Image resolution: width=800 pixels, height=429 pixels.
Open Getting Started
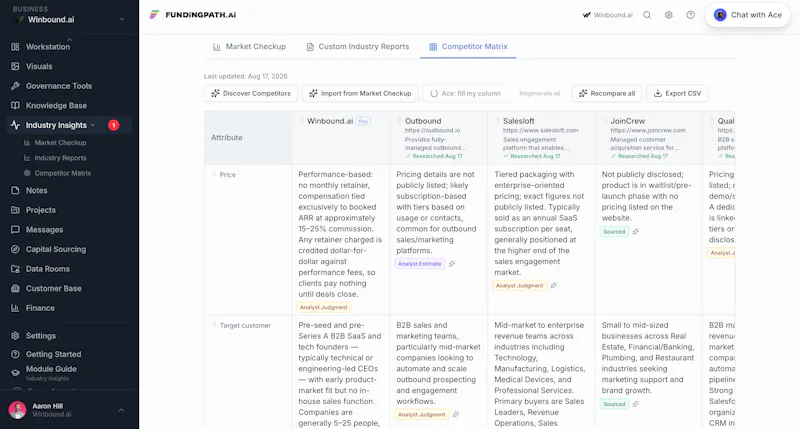tap(53, 354)
